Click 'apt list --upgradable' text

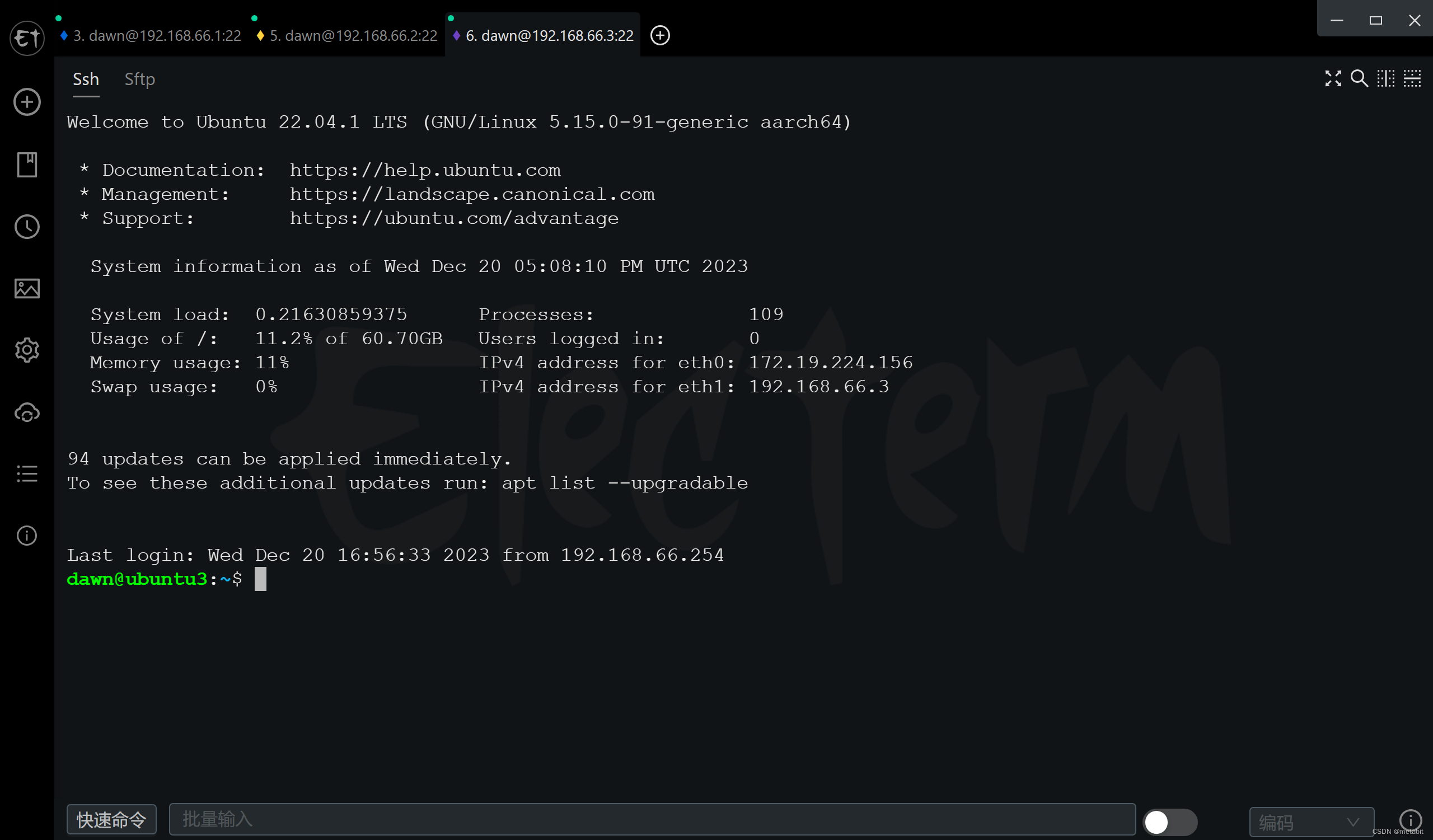point(625,483)
